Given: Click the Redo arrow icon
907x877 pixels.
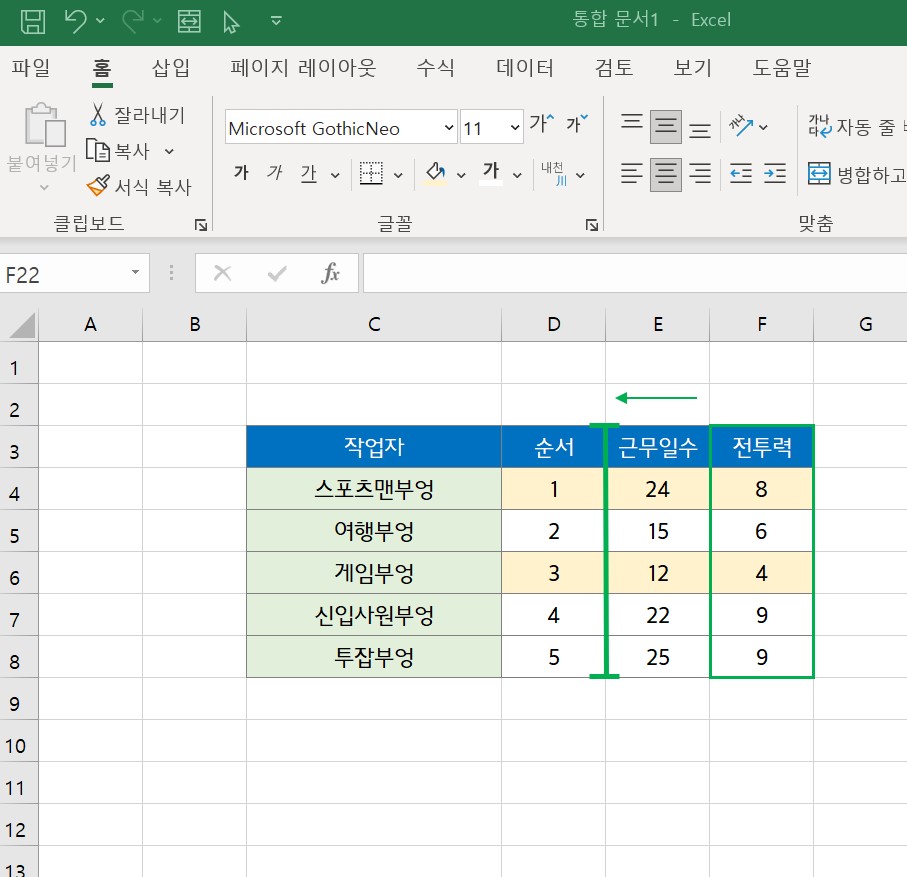Looking at the screenshot, I should (133, 21).
